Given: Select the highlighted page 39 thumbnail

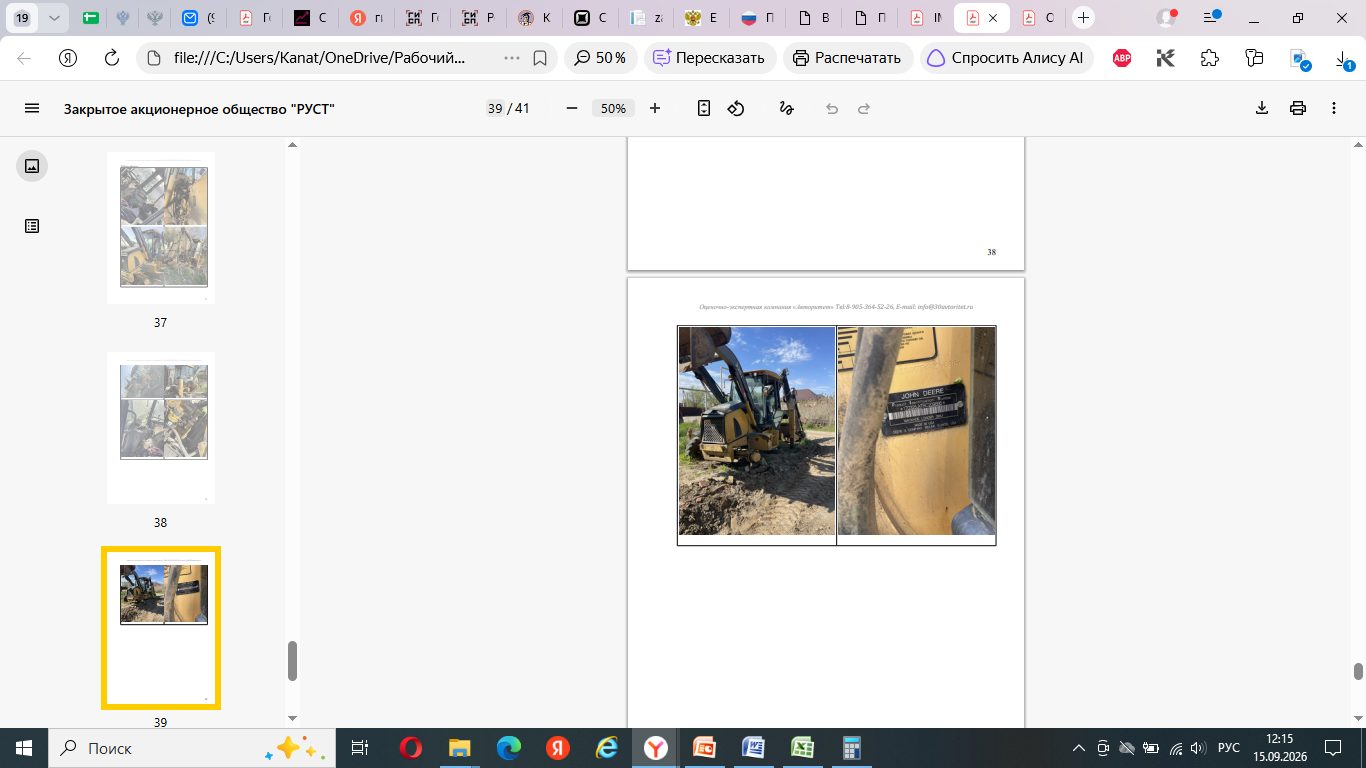Looking at the screenshot, I should click(161, 628).
